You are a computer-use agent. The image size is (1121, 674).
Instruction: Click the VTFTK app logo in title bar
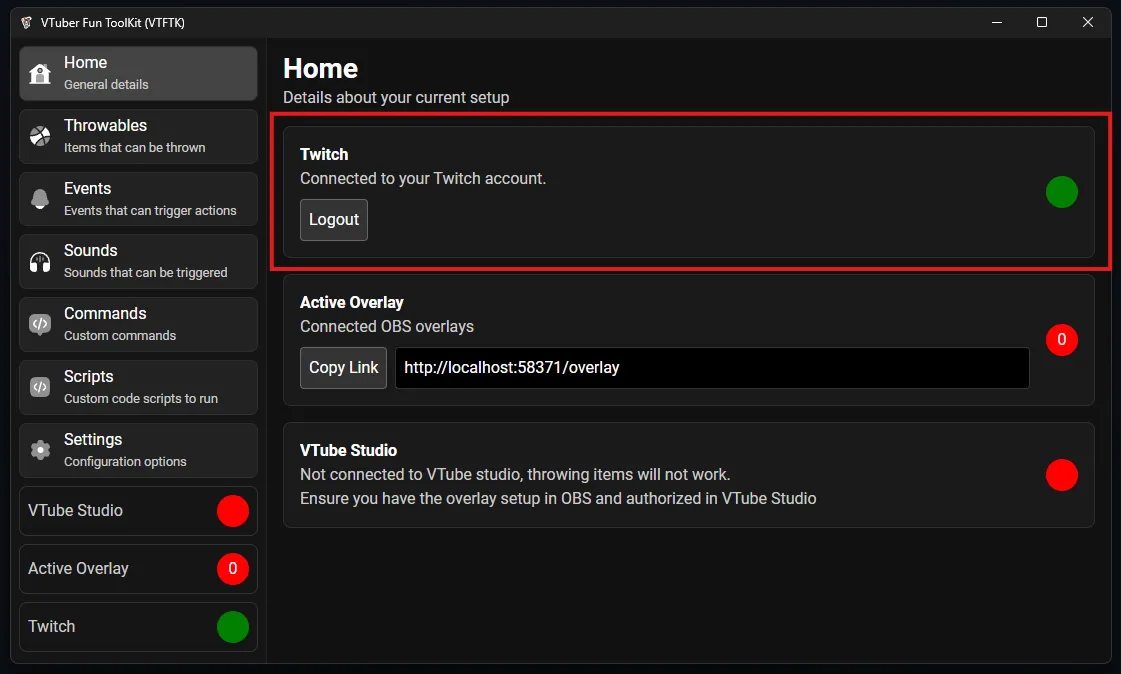point(26,23)
